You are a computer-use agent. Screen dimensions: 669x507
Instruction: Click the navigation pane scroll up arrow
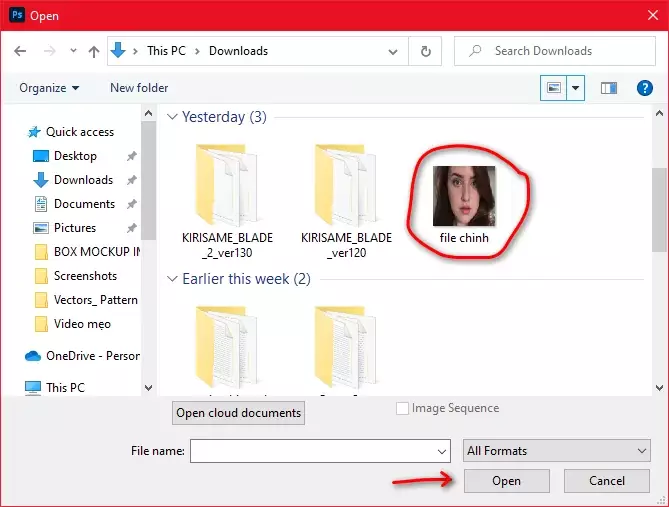(x=148, y=114)
